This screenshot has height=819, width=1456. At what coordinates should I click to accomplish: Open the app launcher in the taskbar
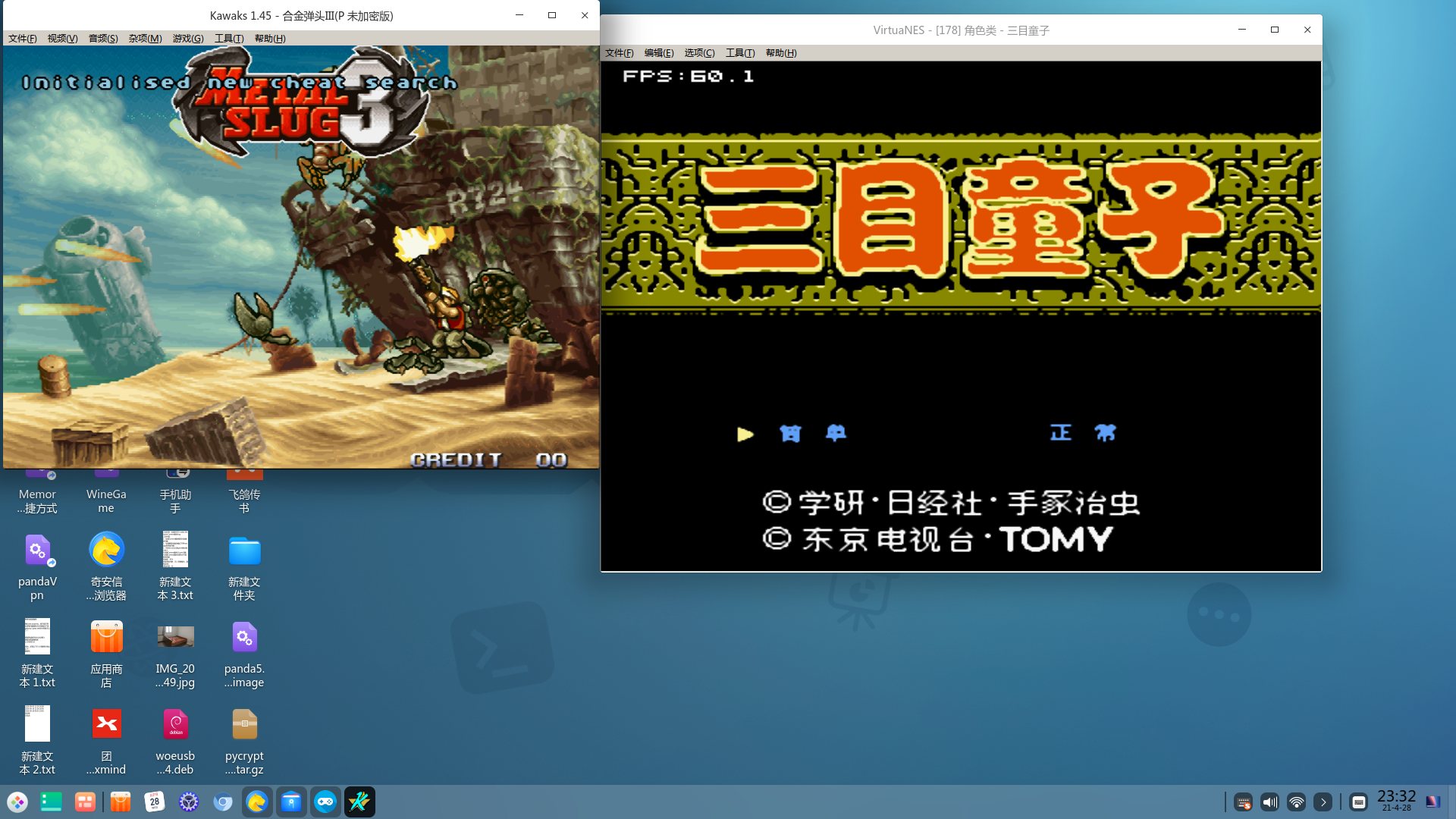coord(17,802)
